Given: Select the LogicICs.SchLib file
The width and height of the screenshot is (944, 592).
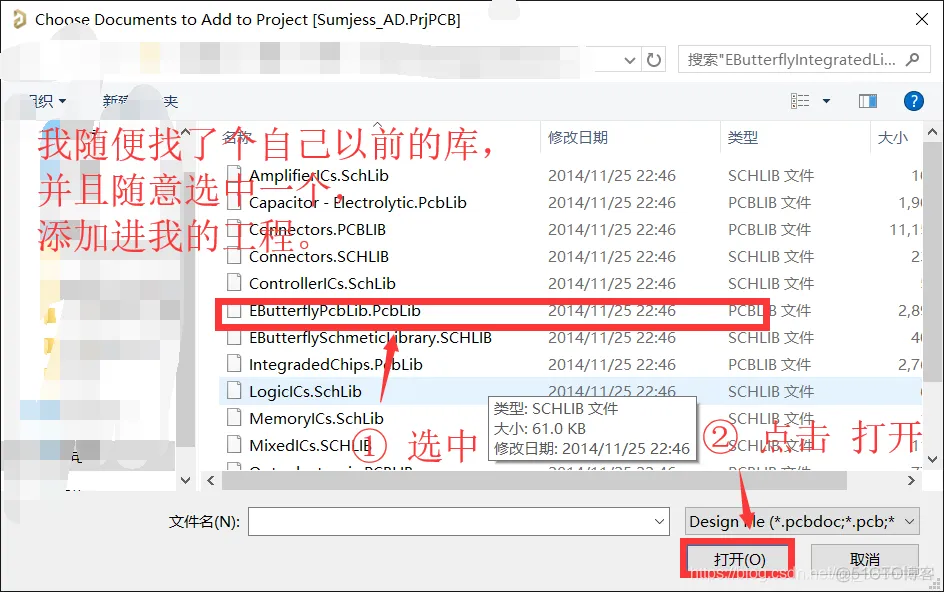Looking at the screenshot, I should click(x=305, y=392).
